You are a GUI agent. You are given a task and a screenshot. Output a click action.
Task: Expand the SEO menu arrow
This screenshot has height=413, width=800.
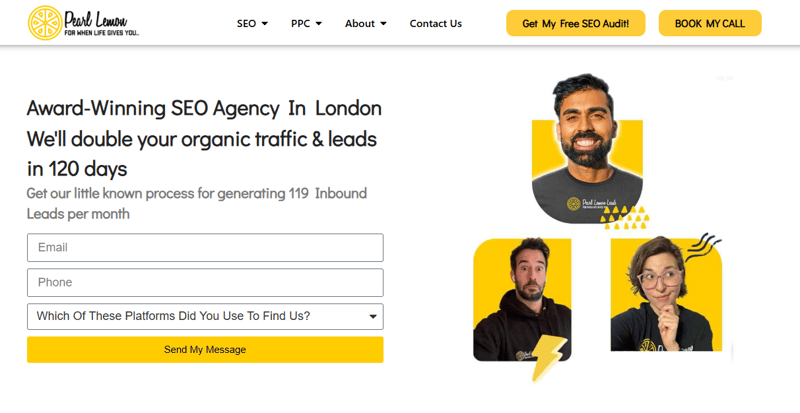264,23
